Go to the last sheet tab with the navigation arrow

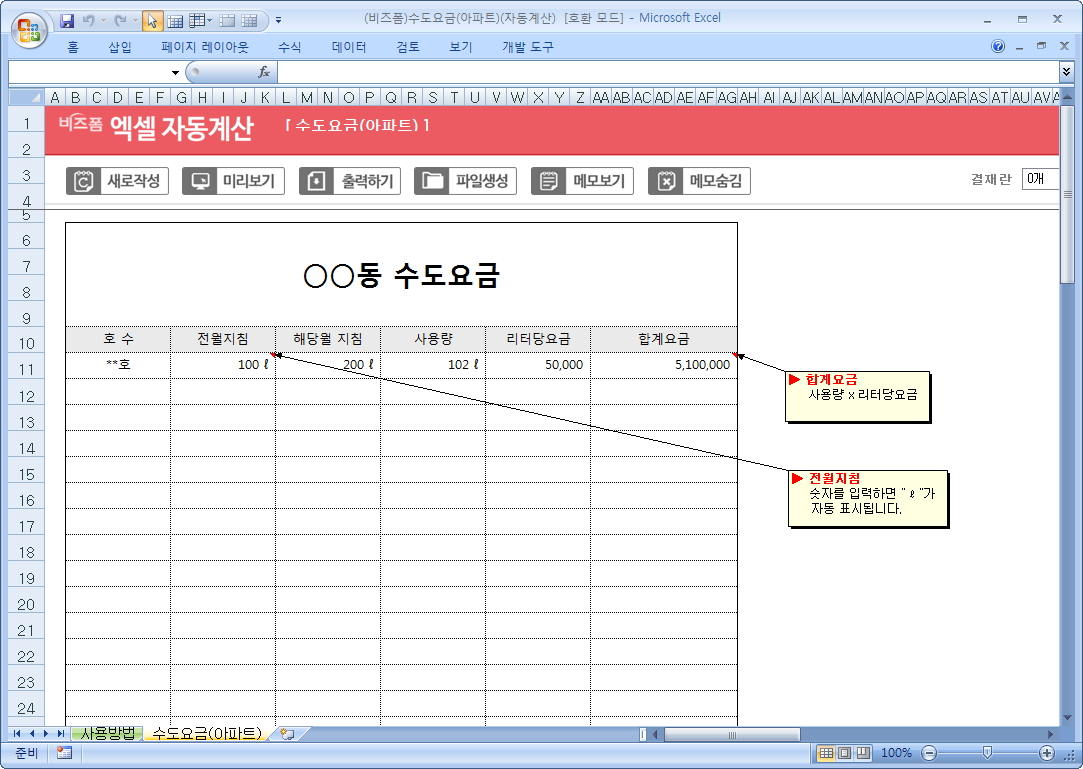(x=60, y=734)
